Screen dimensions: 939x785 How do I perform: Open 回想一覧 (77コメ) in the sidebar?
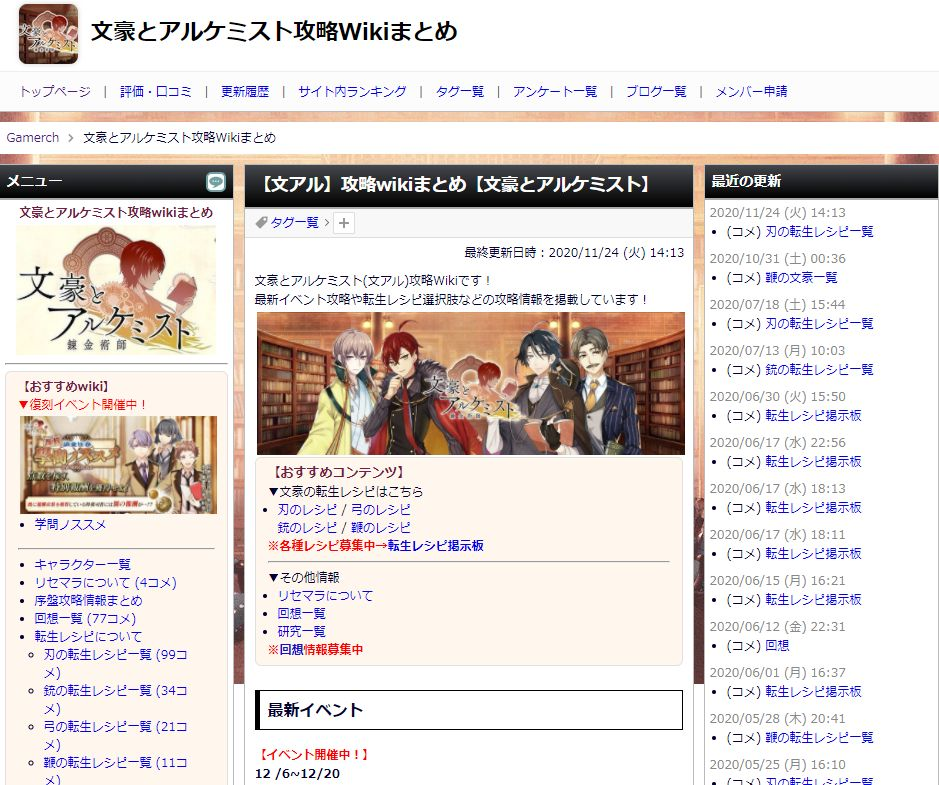point(85,619)
